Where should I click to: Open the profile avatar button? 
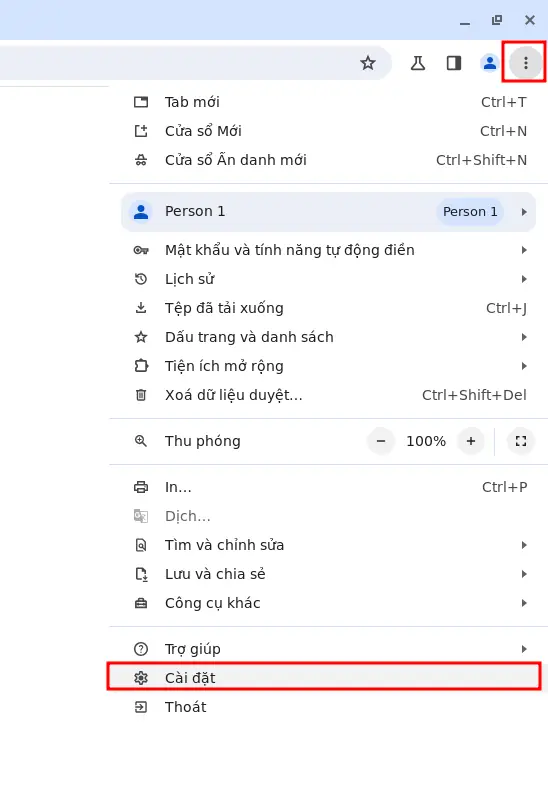tap(489, 63)
